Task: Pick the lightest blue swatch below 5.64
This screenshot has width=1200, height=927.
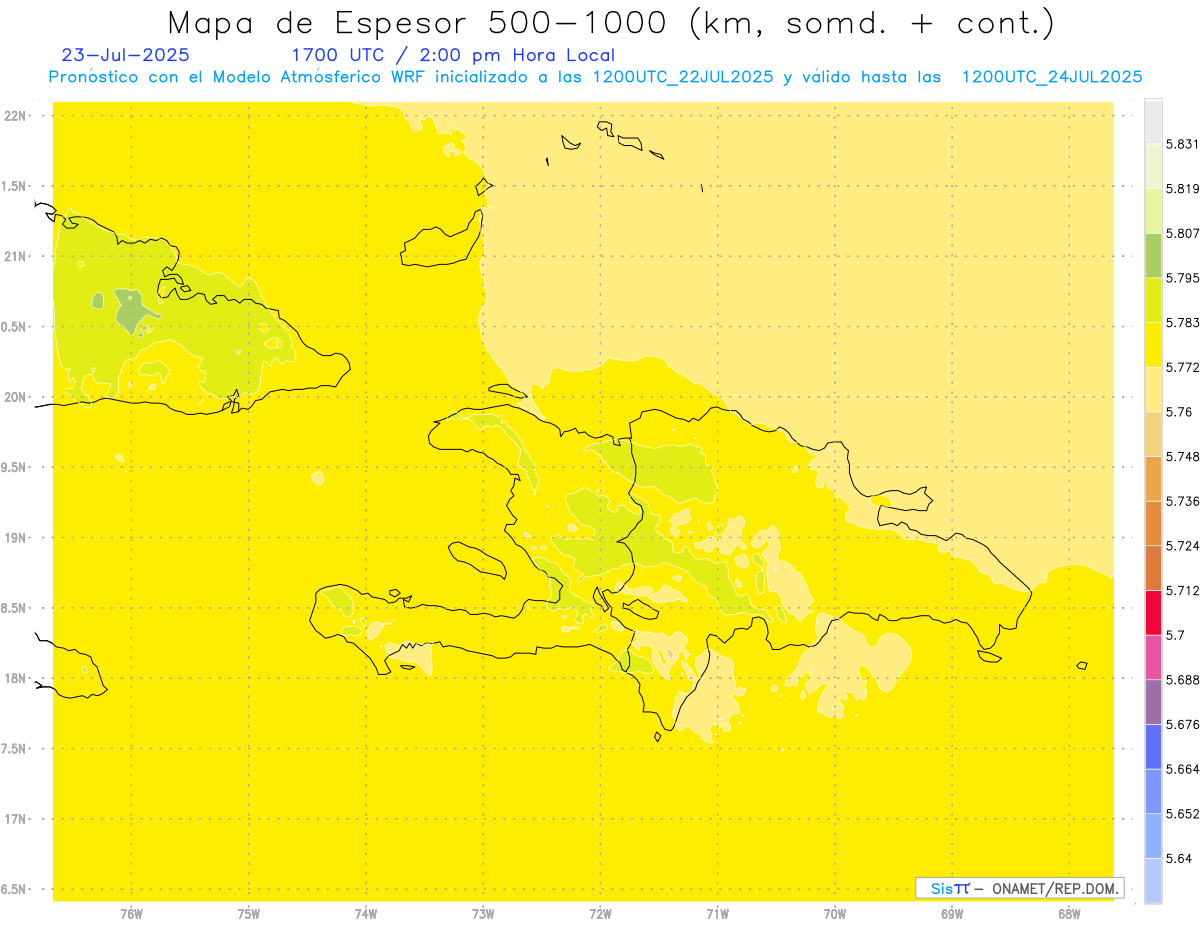Action: pyautogui.click(x=1153, y=881)
